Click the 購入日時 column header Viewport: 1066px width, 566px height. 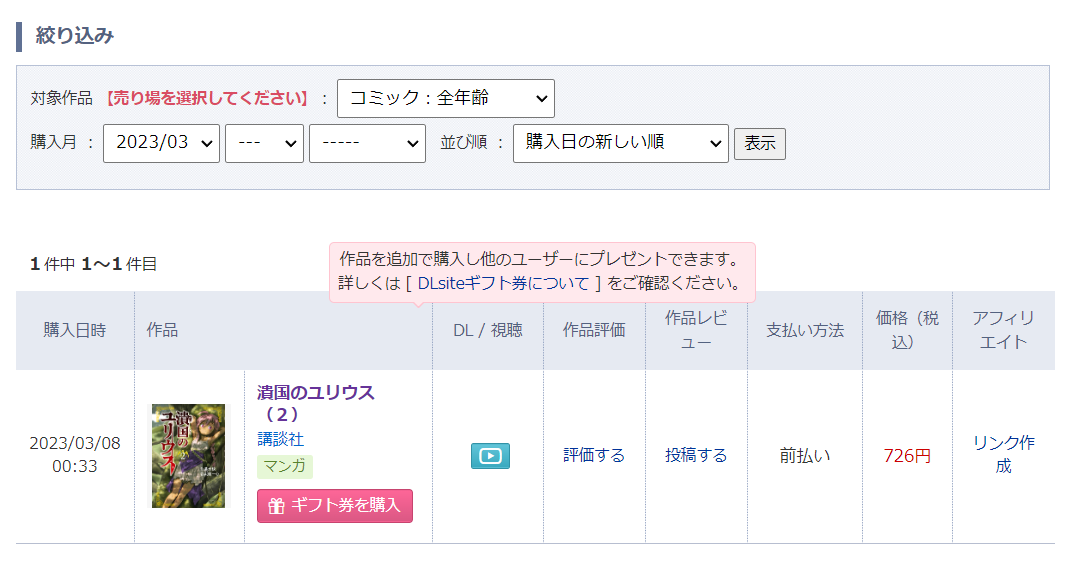pos(75,330)
